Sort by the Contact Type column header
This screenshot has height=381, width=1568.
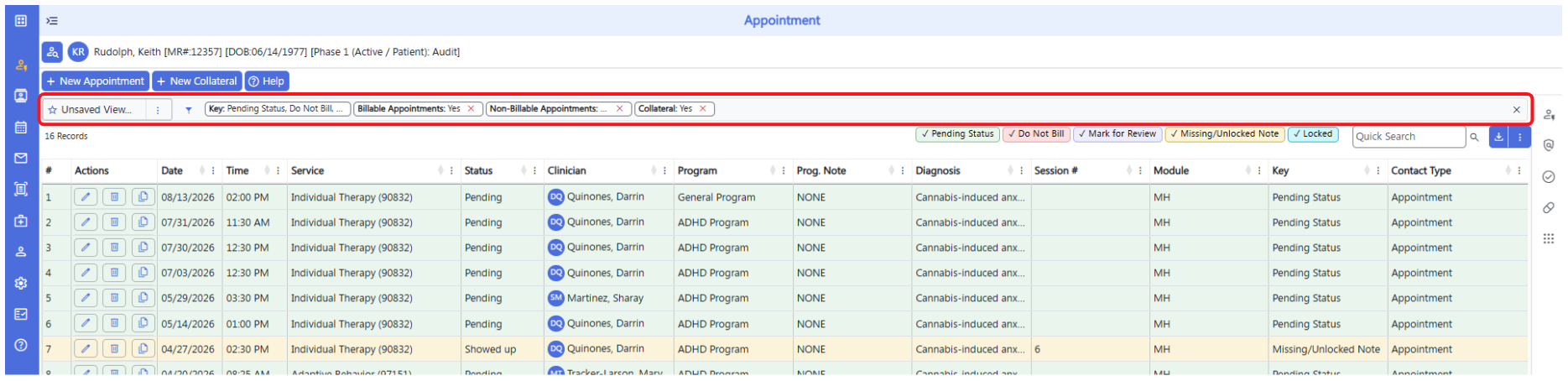point(1421,170)
